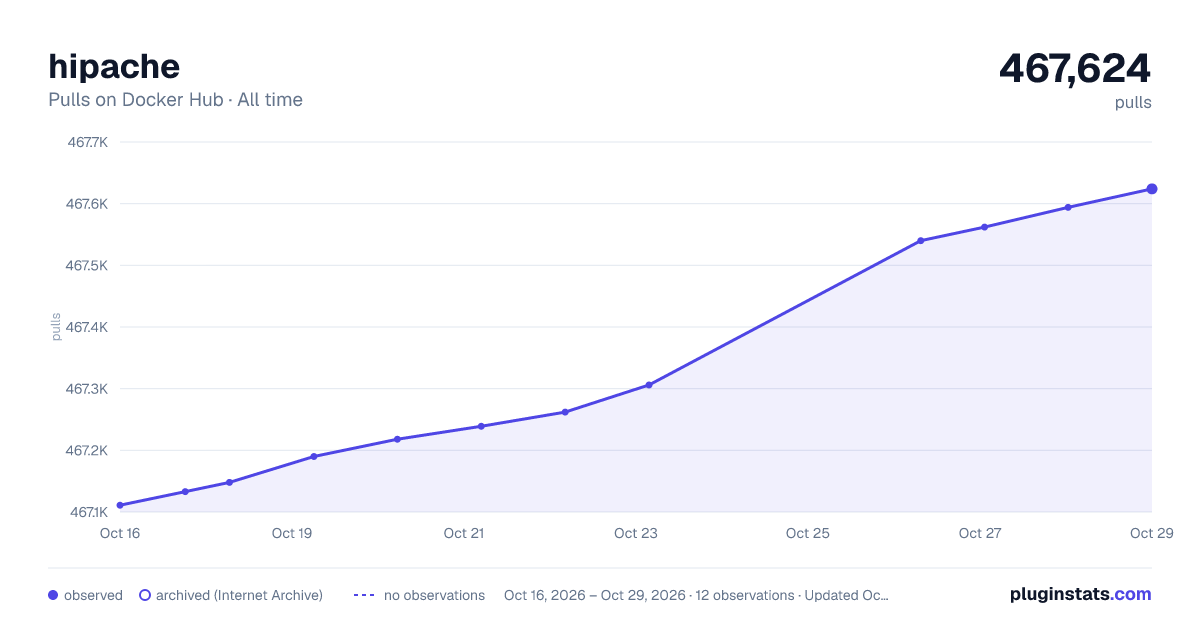Screen dimensions: 1200x630
Task: Click the Oct 16 x-axis label
Action: (x=120, y=533)
